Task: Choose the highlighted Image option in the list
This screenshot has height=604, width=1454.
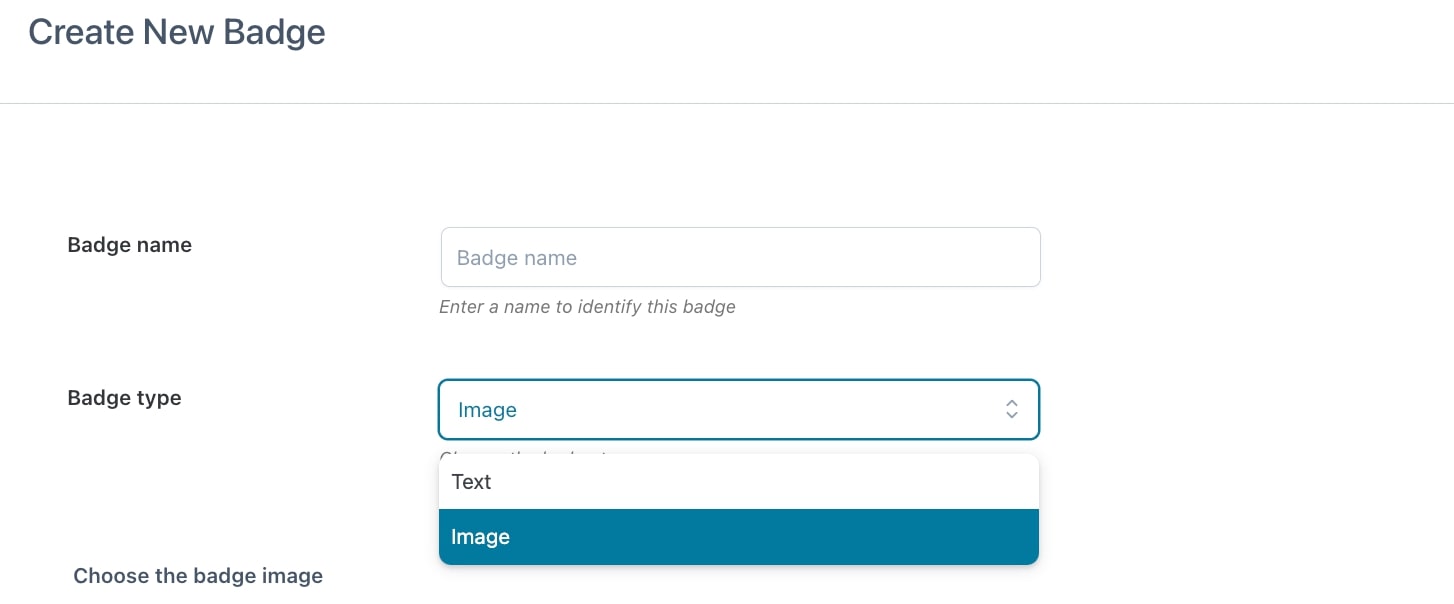Action: tap(739, 537)
